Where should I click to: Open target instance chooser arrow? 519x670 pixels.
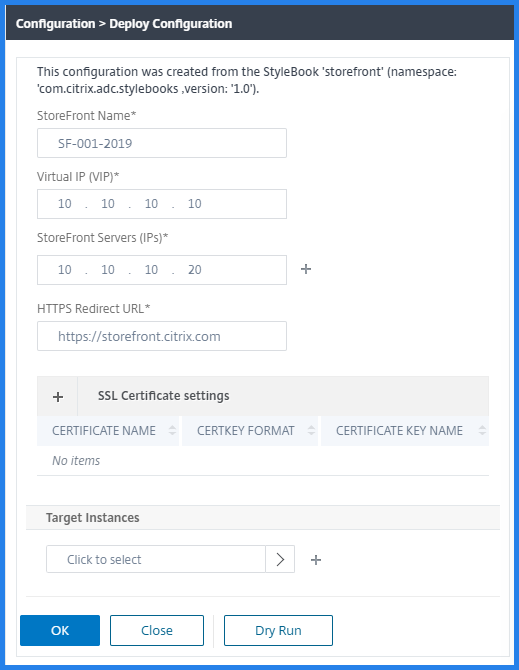280,559
